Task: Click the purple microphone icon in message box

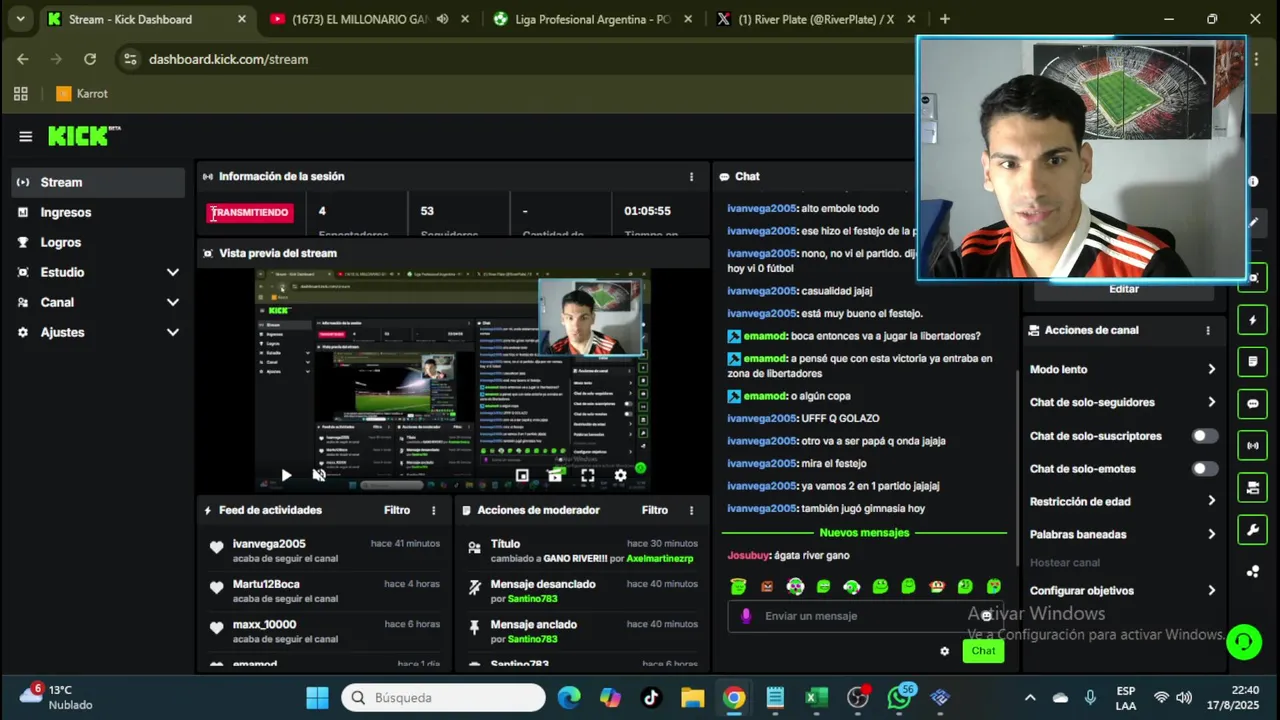Action: pyautogui.click(x=746, y=616)
